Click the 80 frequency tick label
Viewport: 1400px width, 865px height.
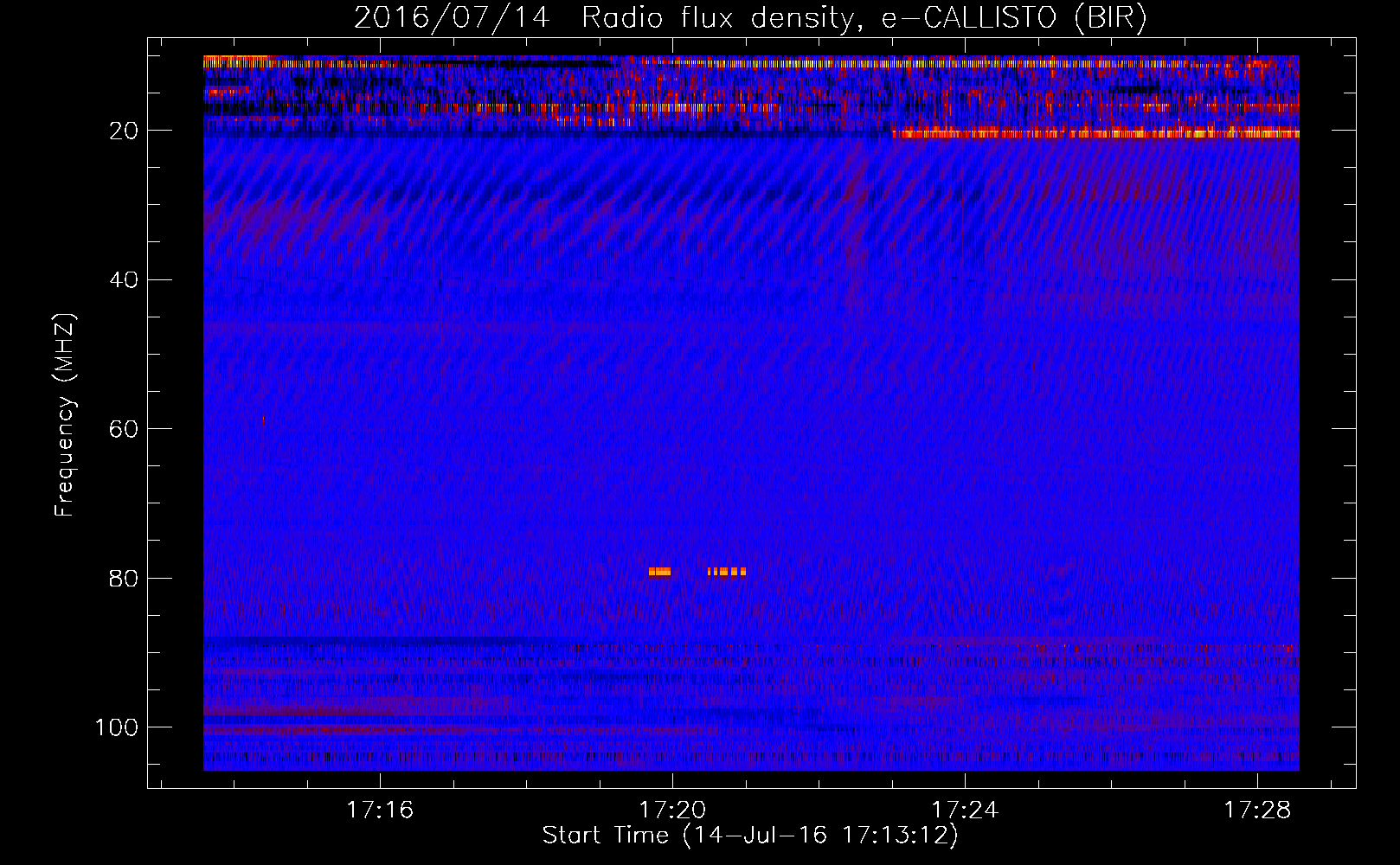tap(125, 578)
